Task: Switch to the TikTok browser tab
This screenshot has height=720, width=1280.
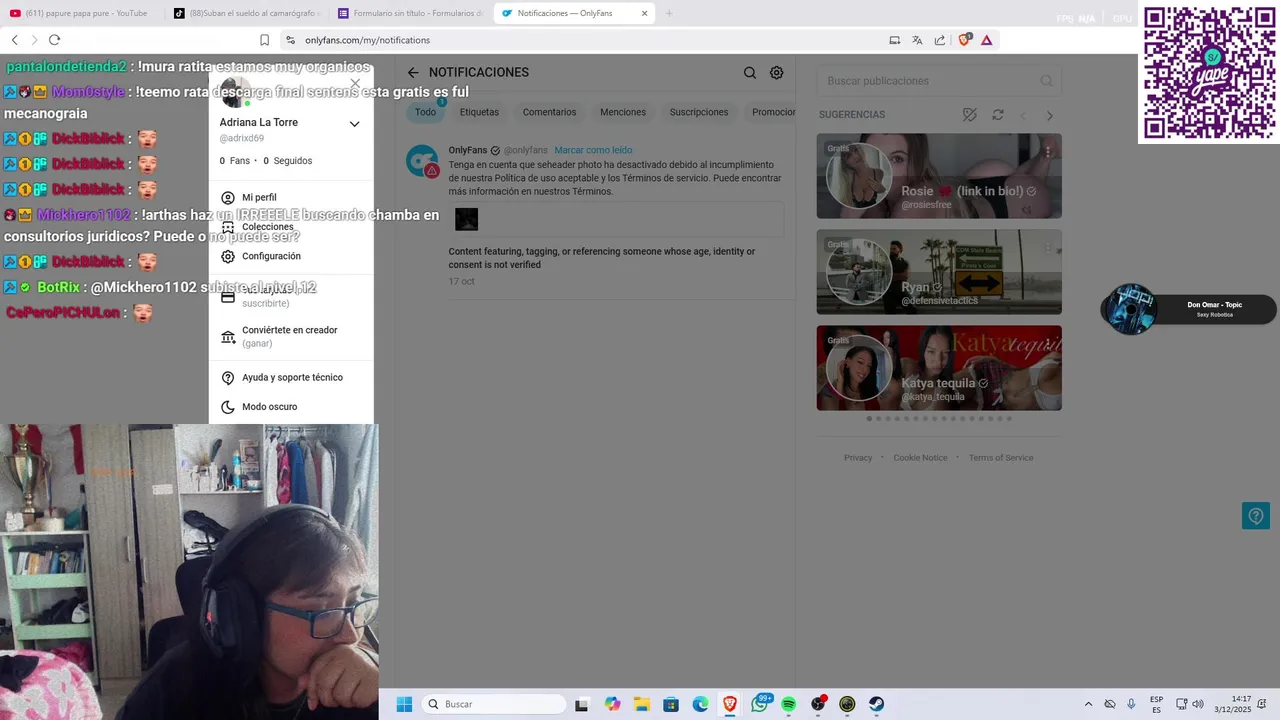Action: pyautogui.click(x=246, y=13)
